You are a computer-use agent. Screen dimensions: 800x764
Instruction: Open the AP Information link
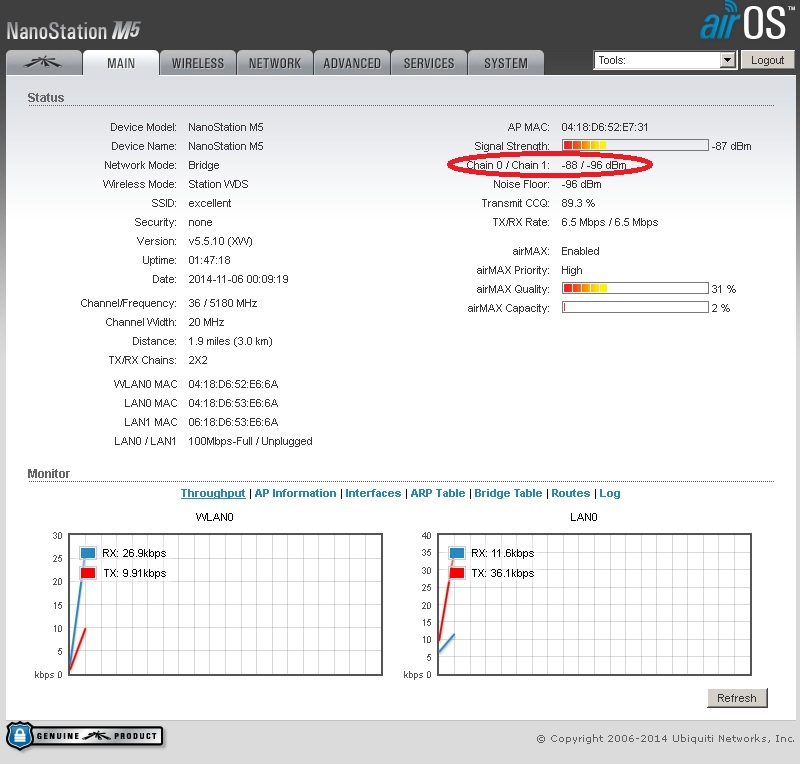point(295,493)
